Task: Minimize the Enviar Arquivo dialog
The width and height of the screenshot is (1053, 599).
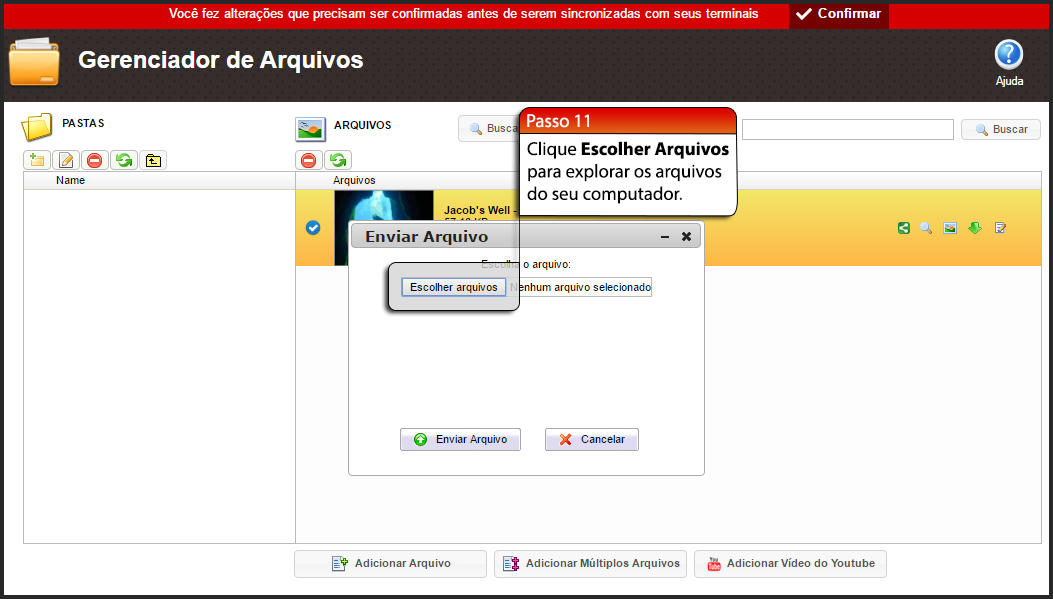Action: [664, 236]
